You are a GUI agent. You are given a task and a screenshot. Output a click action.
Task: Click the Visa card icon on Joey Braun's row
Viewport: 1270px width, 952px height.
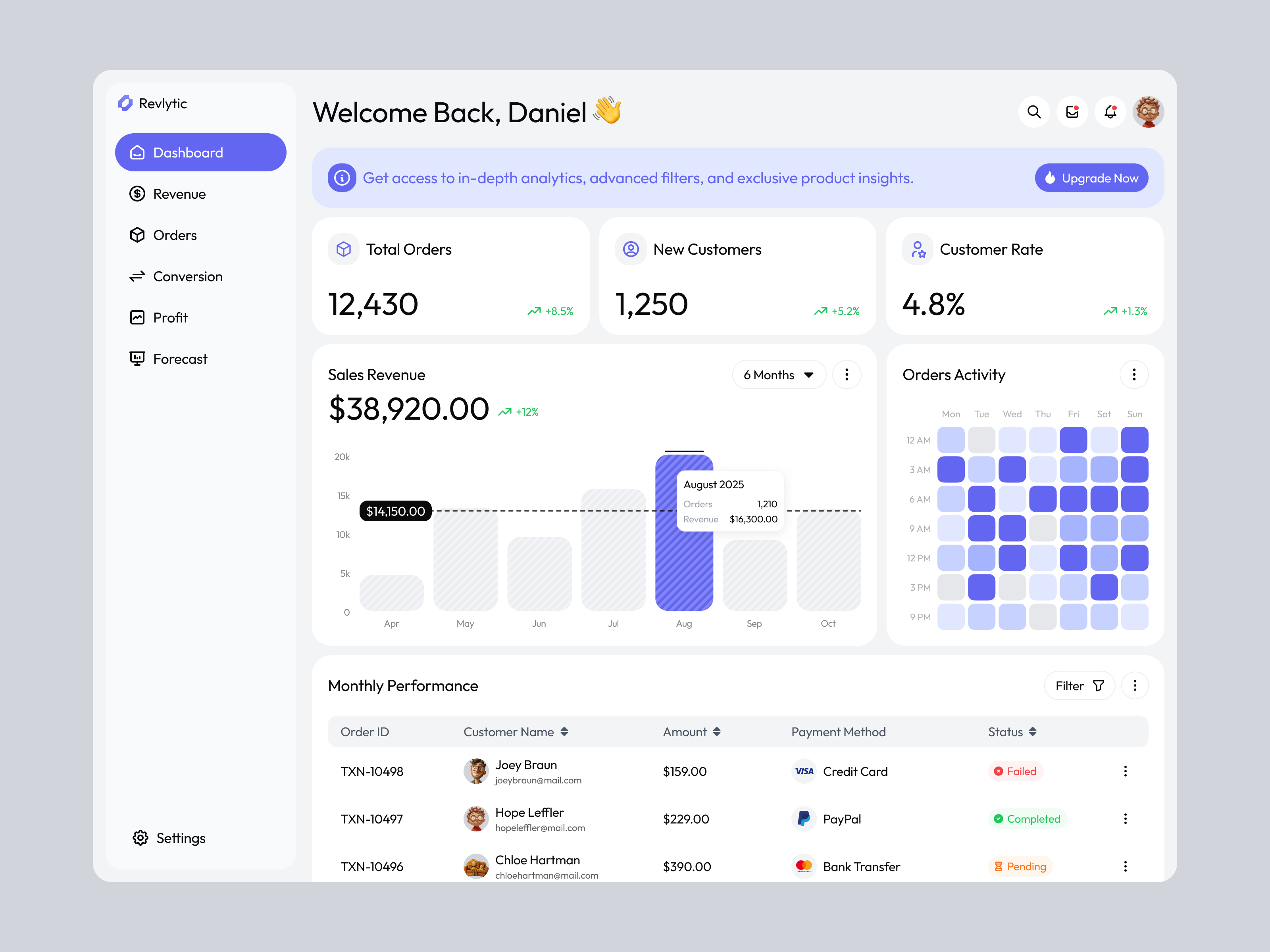[x=803, y=771]
